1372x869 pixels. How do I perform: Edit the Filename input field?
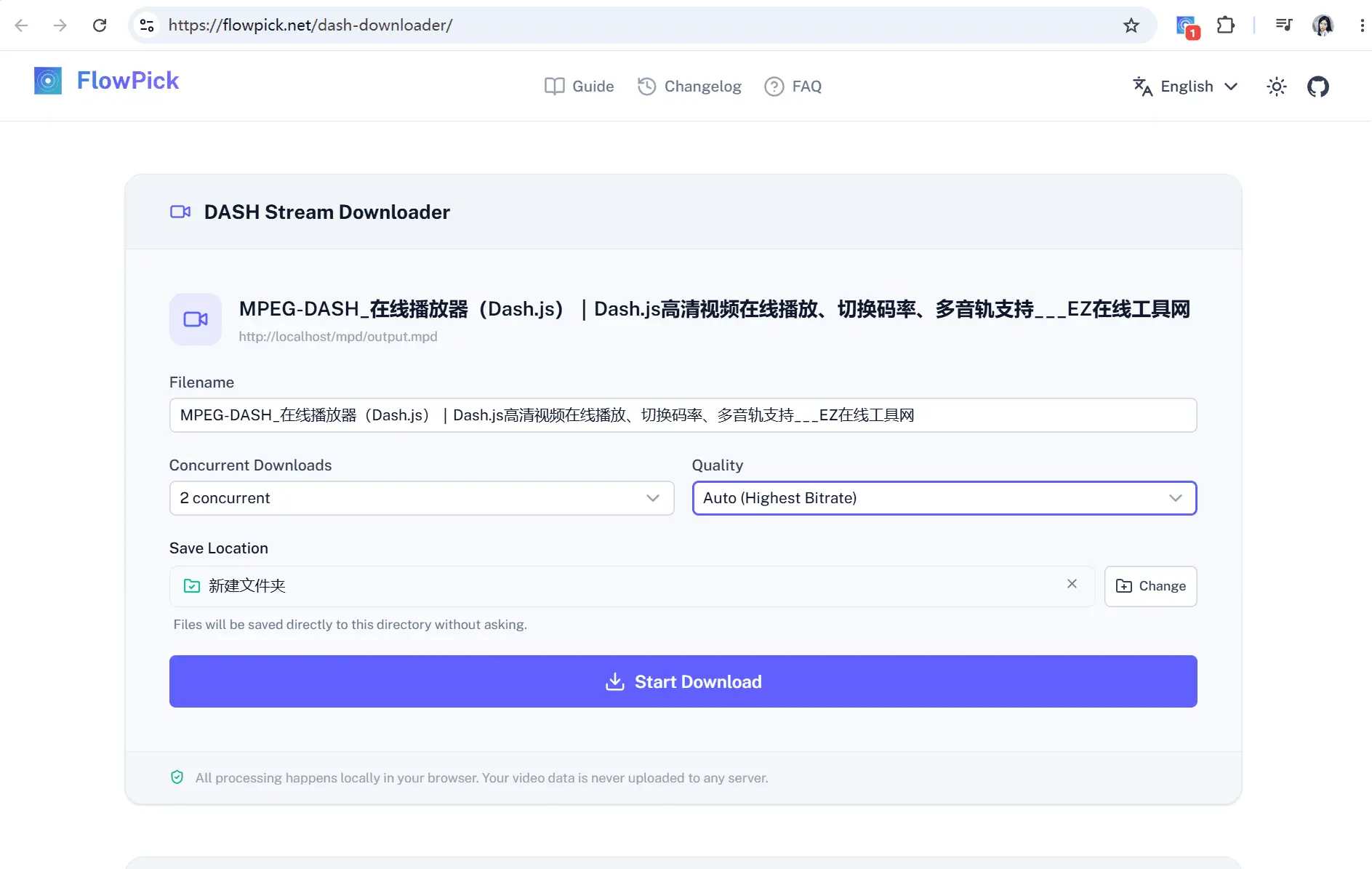683,415
